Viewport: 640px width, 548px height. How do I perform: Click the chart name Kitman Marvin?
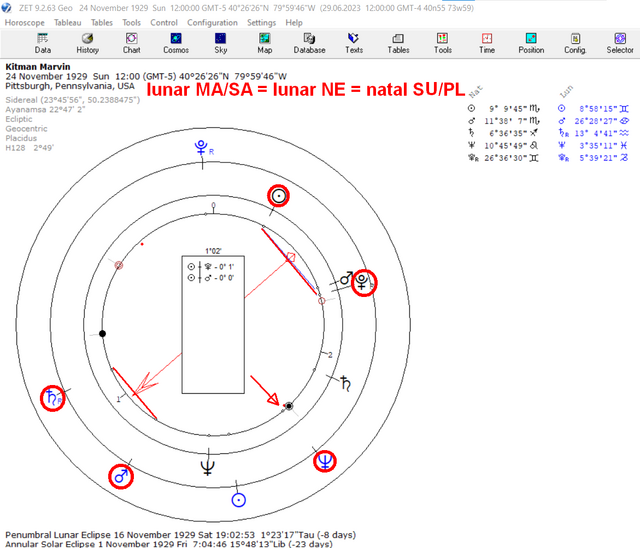pos(38,67)
